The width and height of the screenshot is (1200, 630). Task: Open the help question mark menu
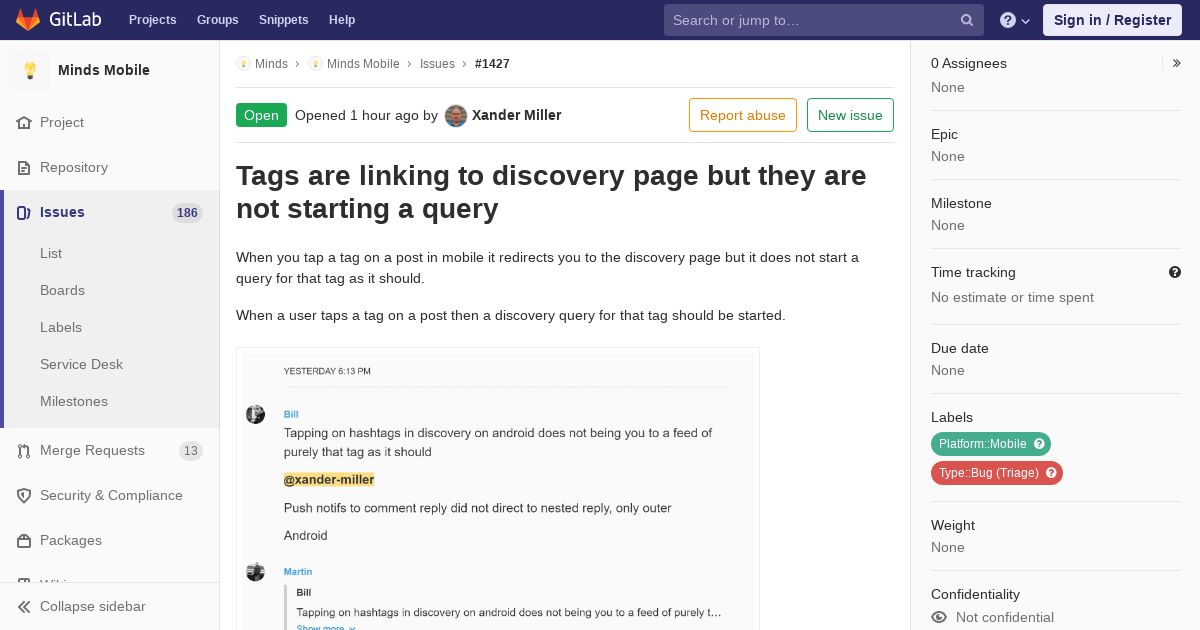click(1015, 20)
